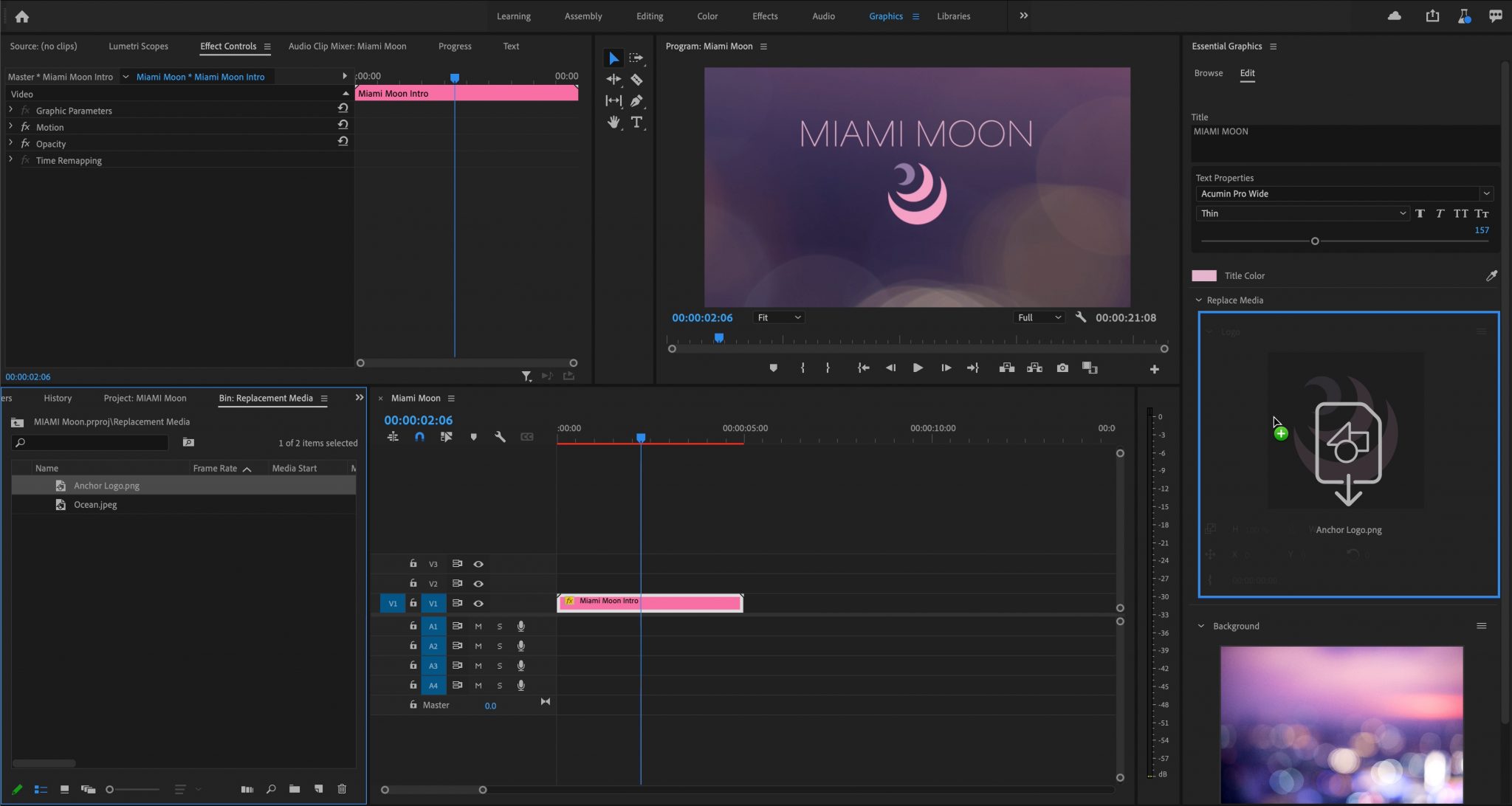The image size is (1512, 806).
Task: Click Browse in the Essential Graphics panel
Action: pos(1209,73)
